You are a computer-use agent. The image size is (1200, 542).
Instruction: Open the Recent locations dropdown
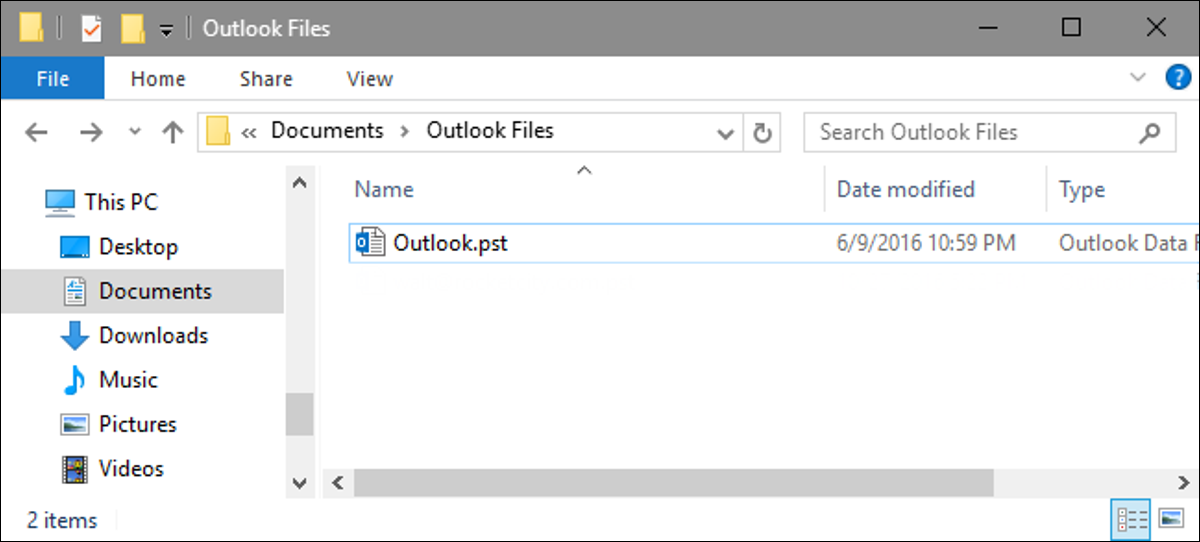(x=135, y=133)
